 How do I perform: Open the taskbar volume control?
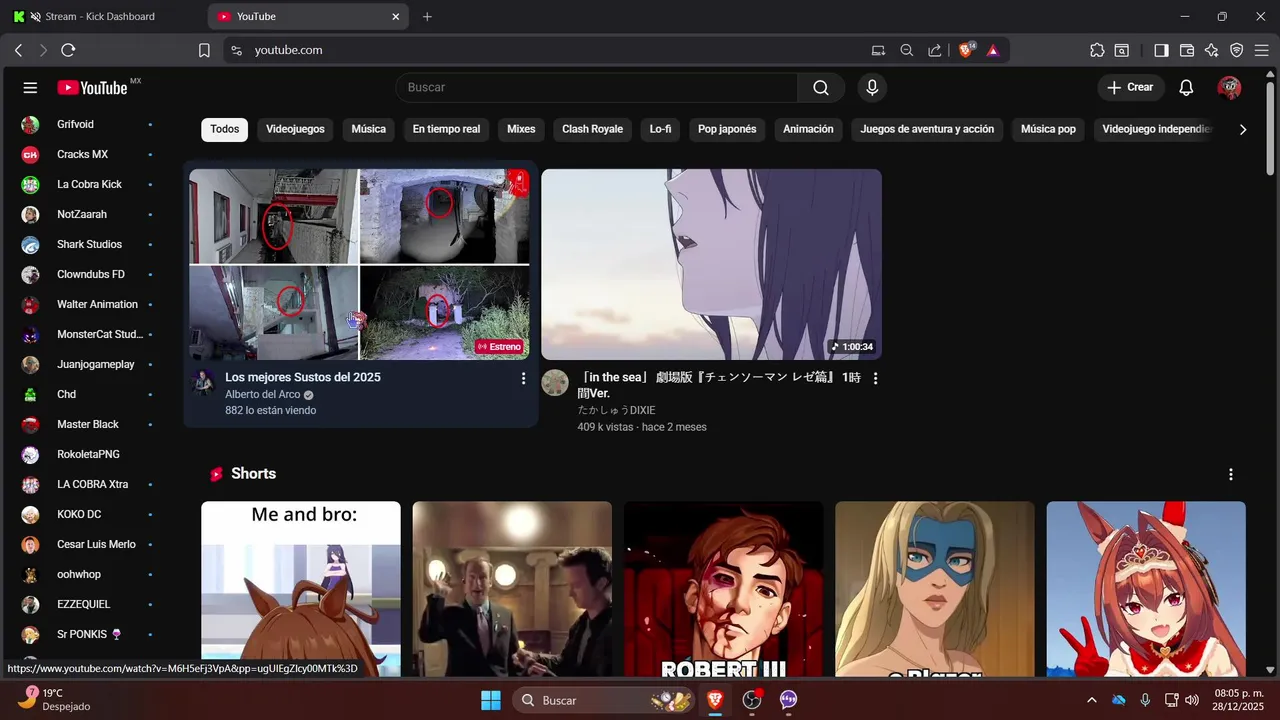tap(1192, 700)
